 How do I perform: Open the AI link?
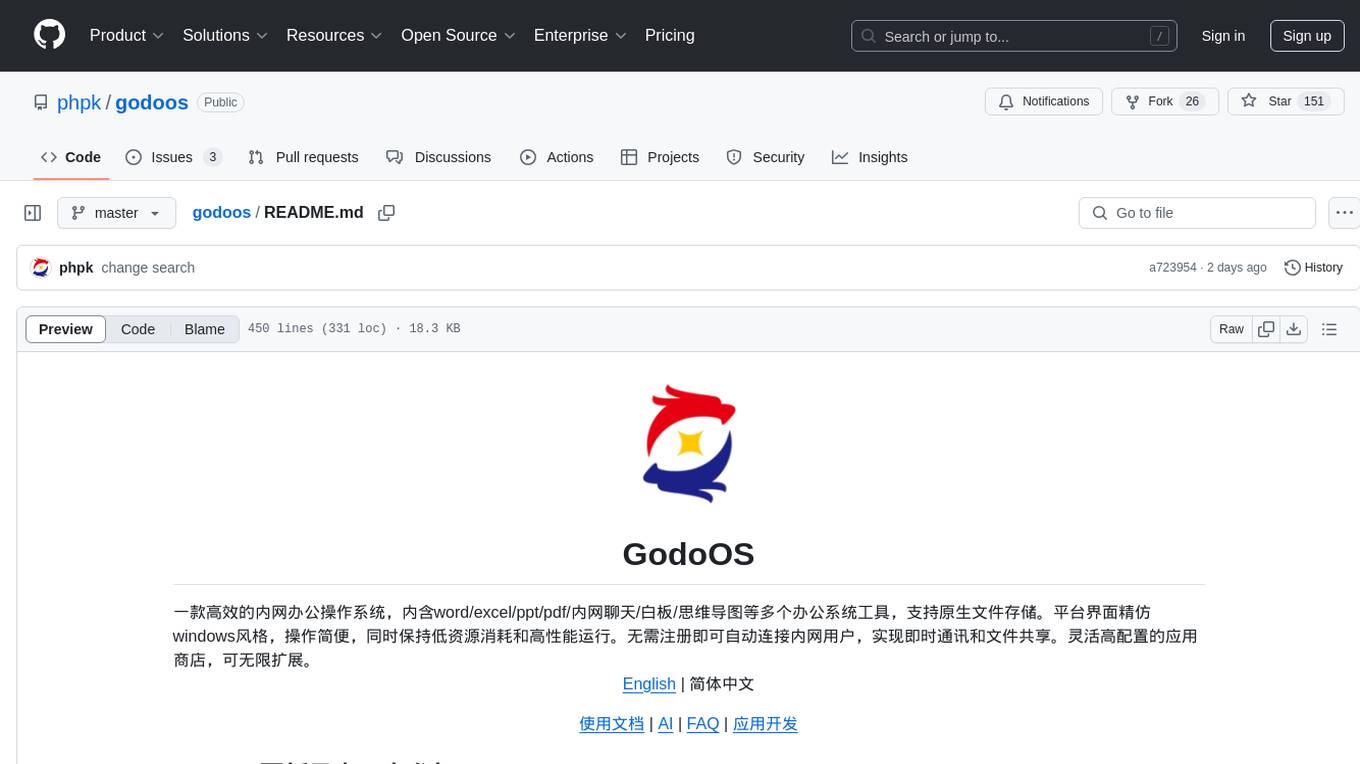point(665,724)
